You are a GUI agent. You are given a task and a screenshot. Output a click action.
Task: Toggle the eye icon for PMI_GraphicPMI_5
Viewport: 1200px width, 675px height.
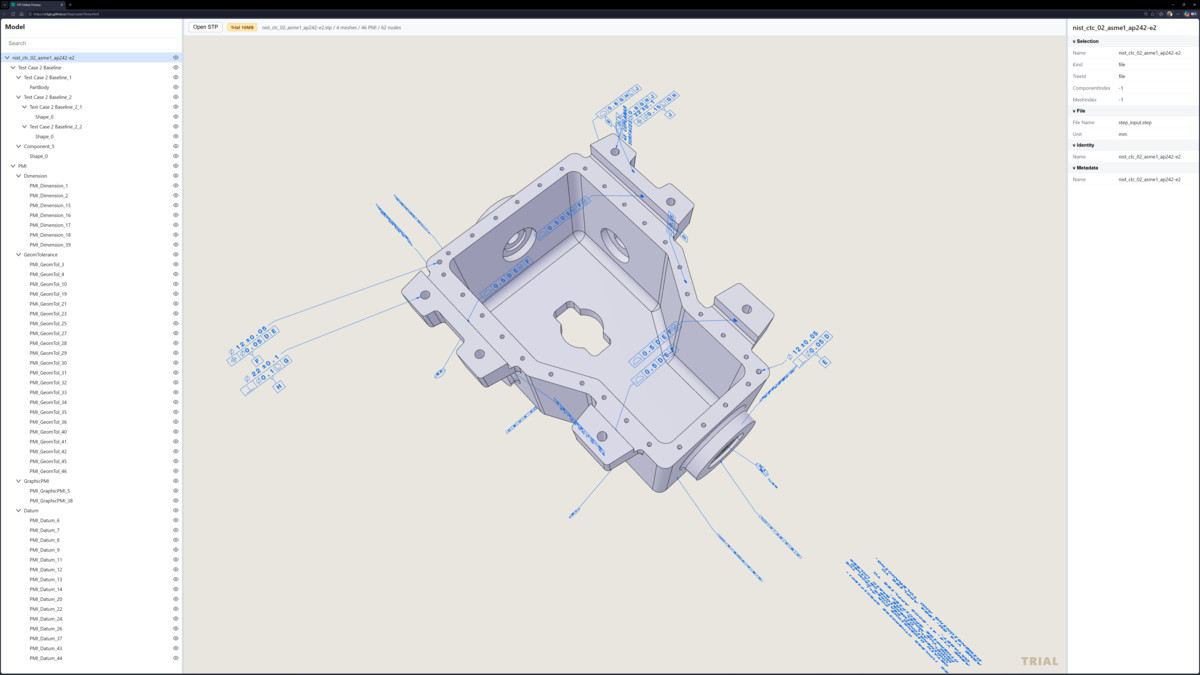click(x=176, y=491)
